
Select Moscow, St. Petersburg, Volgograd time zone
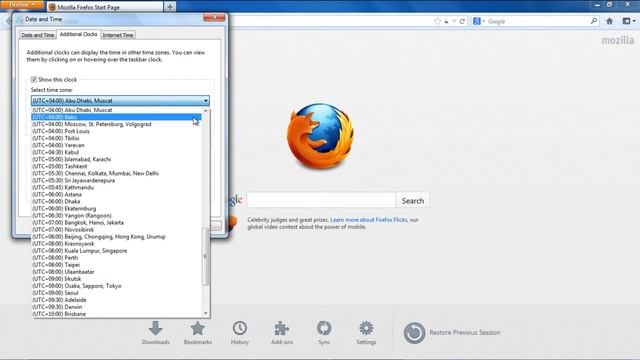pos(116,124)
